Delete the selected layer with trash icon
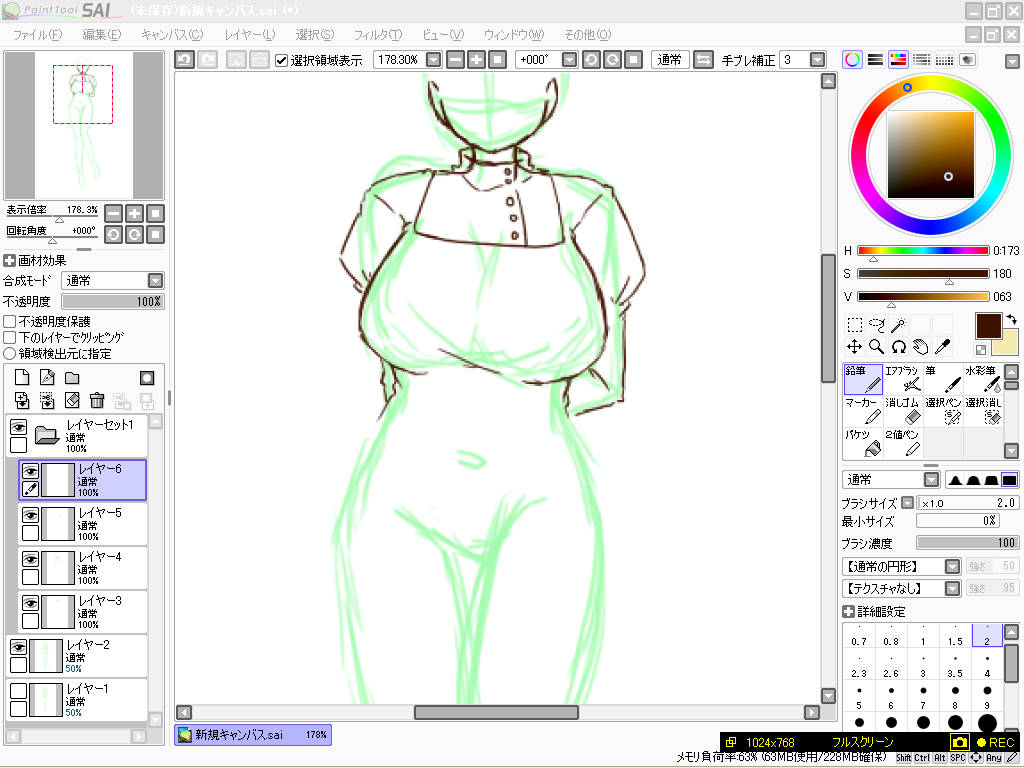The image size is (1024, 768). (97, 400)
